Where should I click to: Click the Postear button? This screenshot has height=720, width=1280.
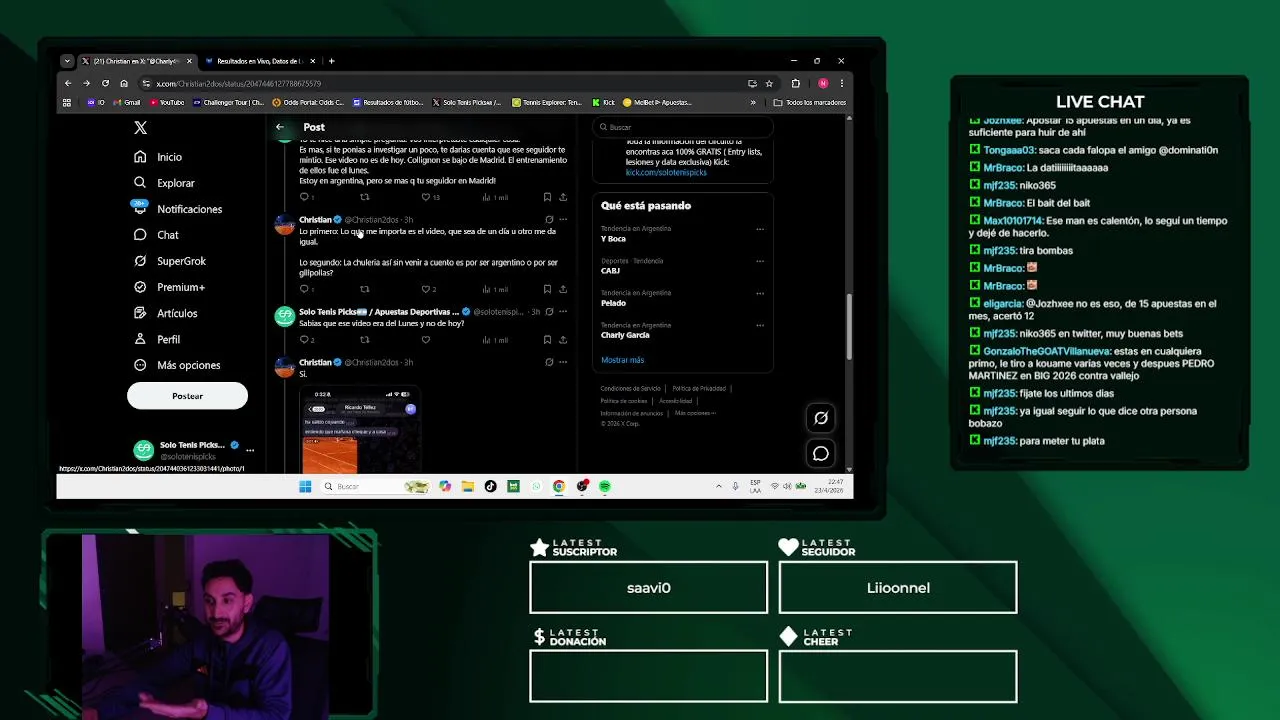click(187, 396)
